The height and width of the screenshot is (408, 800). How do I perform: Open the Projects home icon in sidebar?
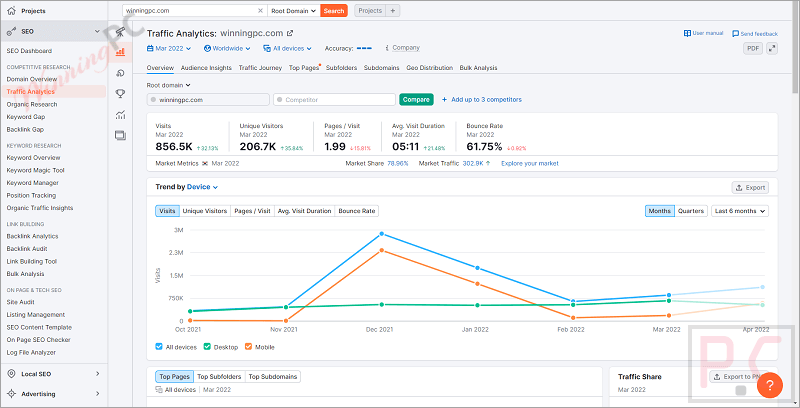pyautogui.click(x=11, y=11)
